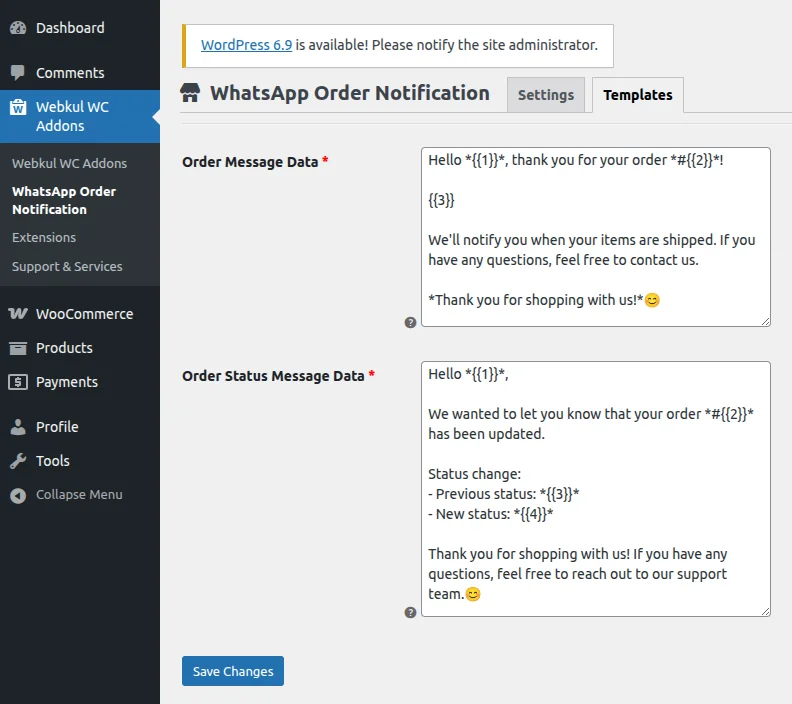Viewport: 792px width, 704px height.
Task: Open Webkul WC Addons submenu link
Action: pyautogui.click(x=69, y=163)
